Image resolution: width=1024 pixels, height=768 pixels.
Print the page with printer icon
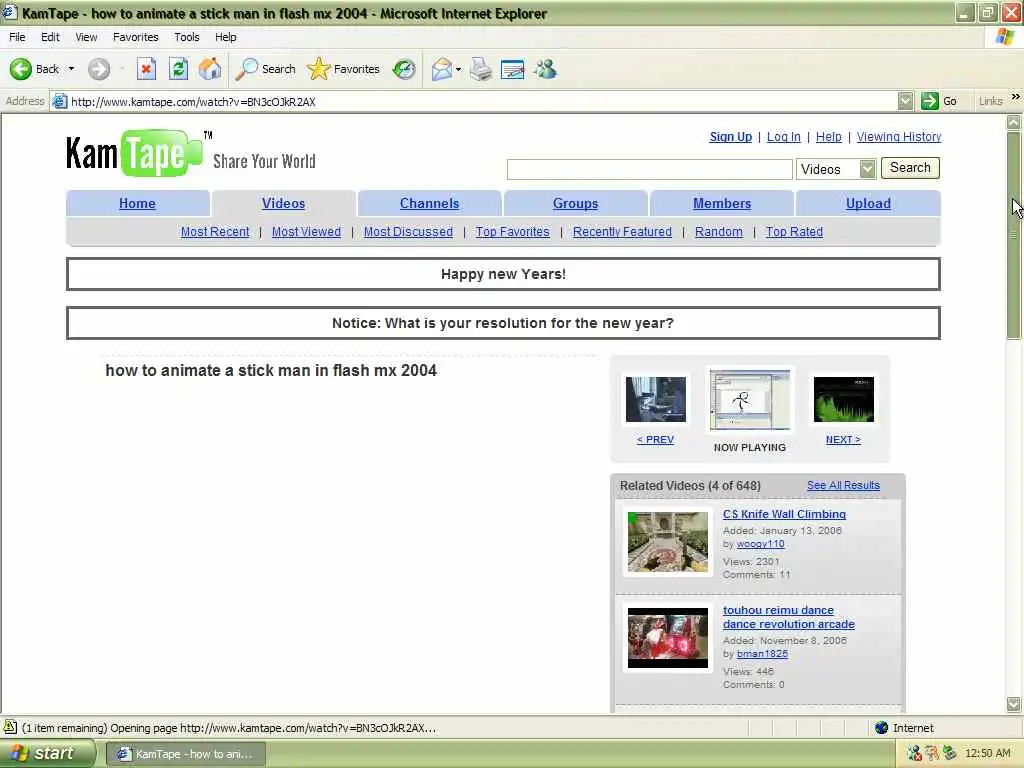coord(481,69)
